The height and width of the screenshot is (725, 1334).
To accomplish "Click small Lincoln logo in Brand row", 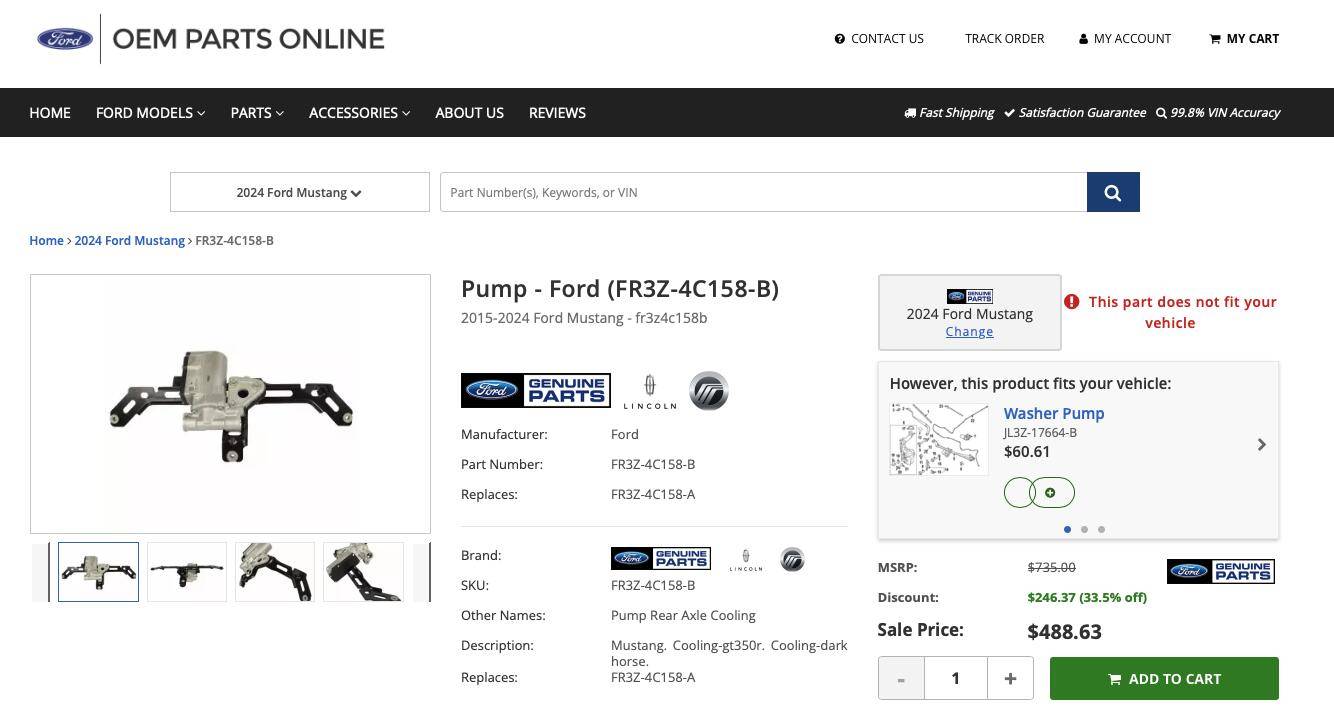I will point(745,560).
